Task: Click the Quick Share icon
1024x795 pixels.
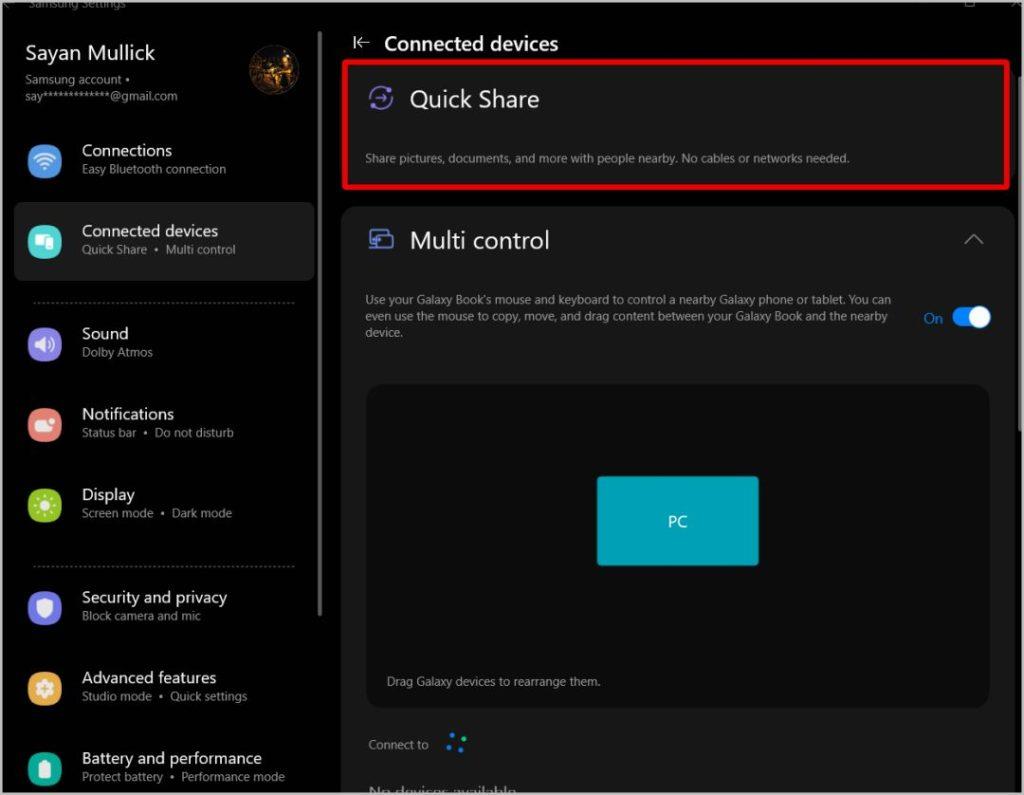Action: tap(381, 99)
